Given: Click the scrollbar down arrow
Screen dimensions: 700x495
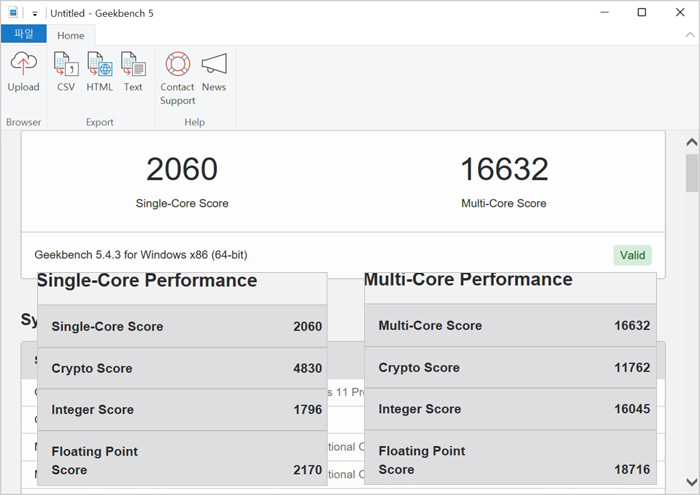Looking at the screenshot, I should tap(692, 482).
